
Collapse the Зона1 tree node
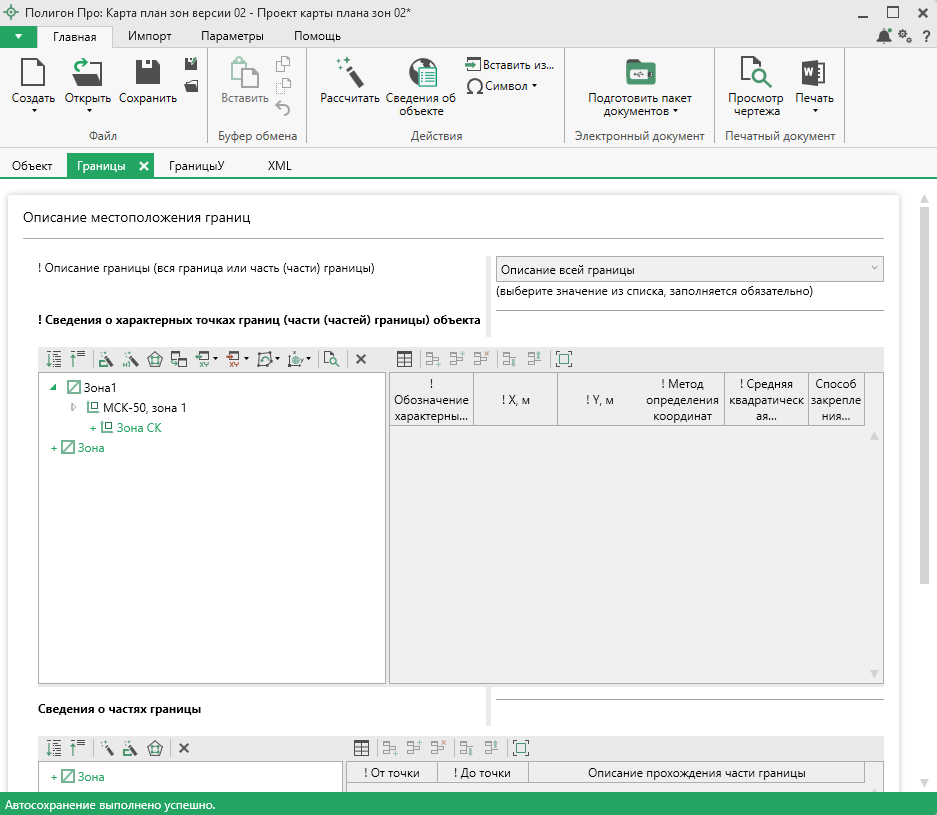(52, 387)
